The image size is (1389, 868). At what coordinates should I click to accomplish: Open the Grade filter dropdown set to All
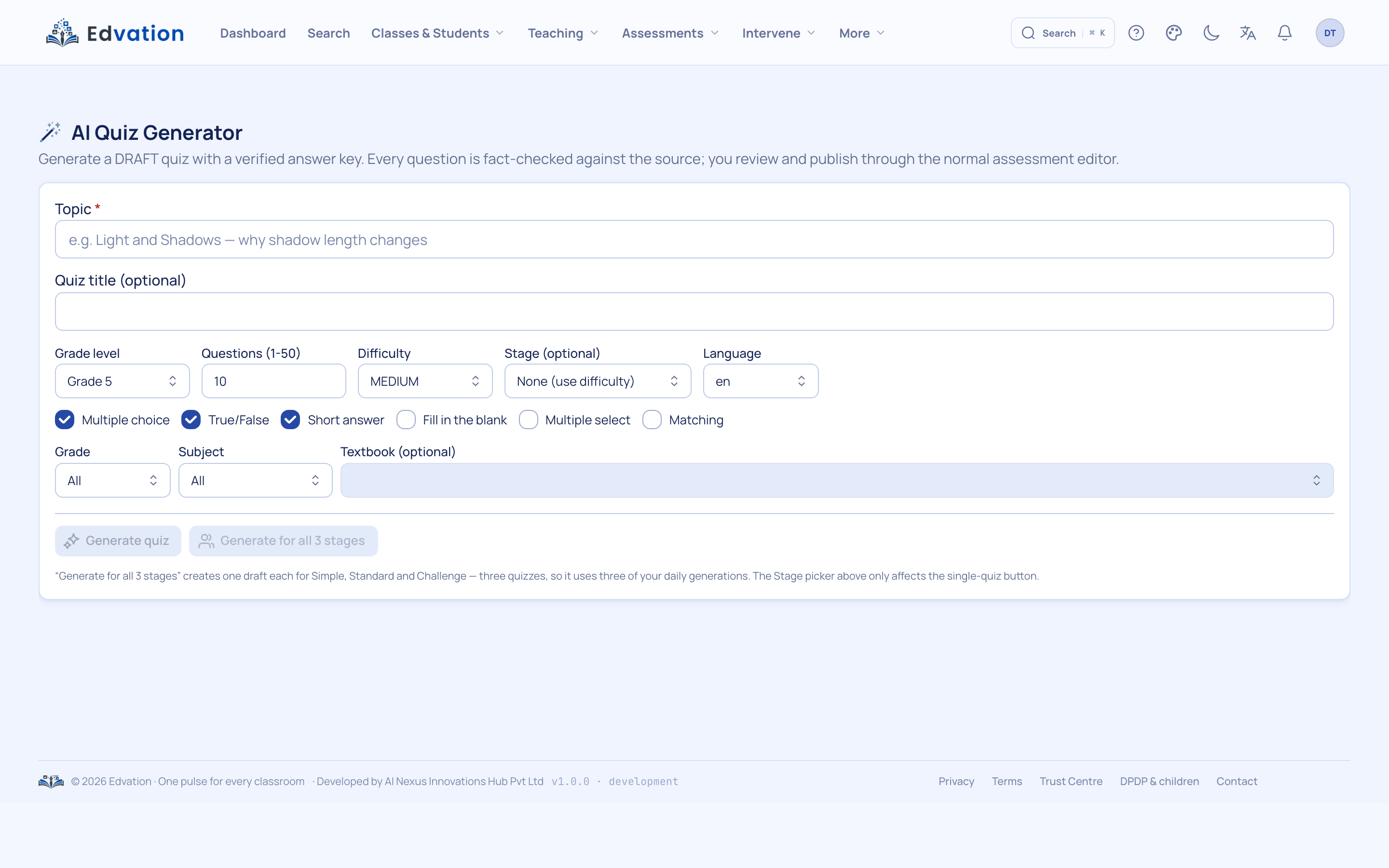[112, 480]
